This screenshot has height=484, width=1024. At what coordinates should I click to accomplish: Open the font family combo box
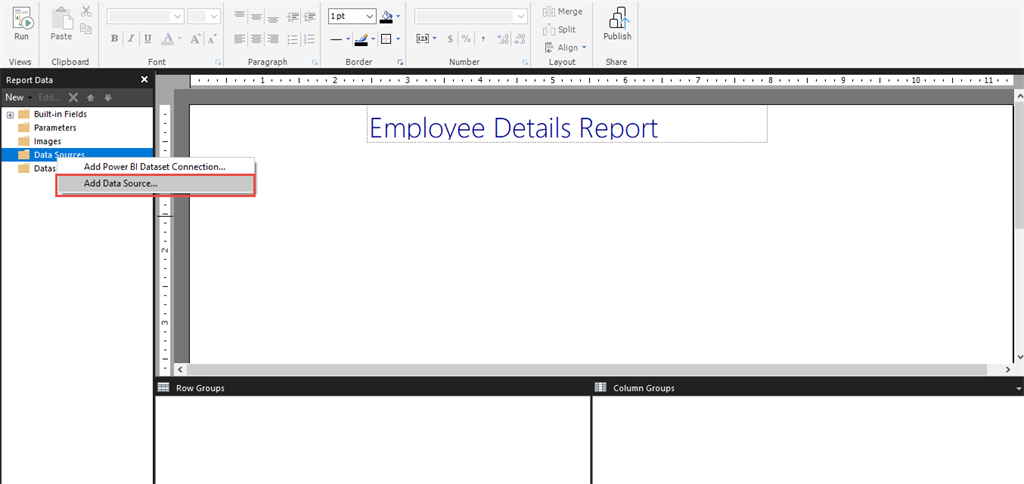146,16
